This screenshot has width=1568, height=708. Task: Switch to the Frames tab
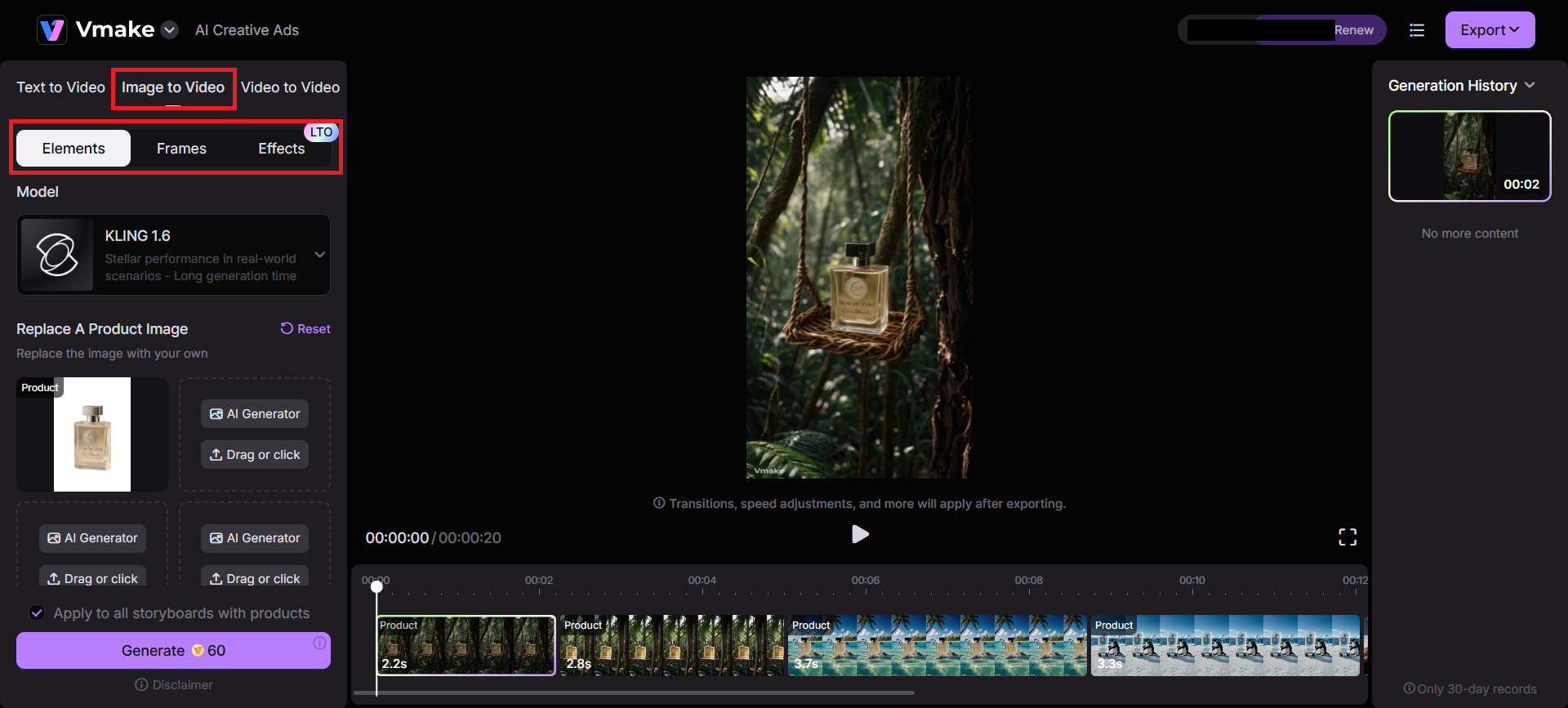[181, 149]
